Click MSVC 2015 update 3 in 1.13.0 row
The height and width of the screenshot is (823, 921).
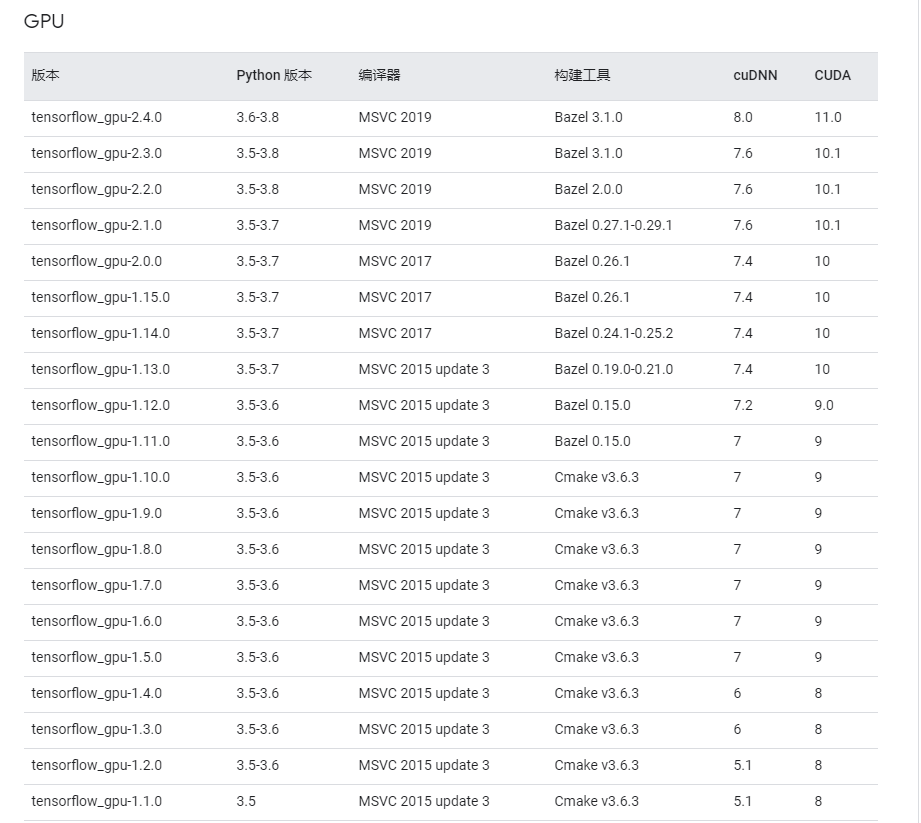[423, 369]
